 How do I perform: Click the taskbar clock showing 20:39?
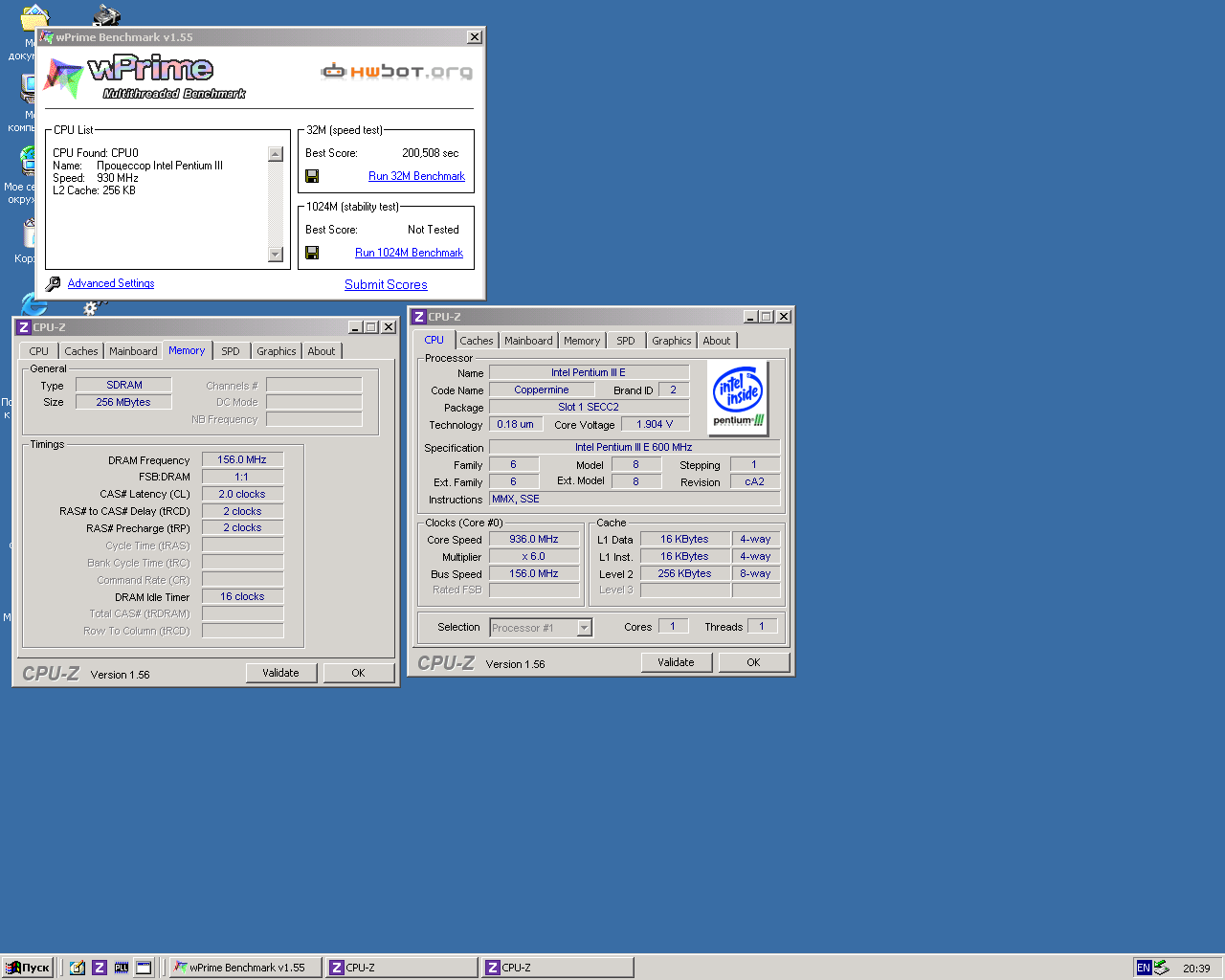coord(1196,968)
